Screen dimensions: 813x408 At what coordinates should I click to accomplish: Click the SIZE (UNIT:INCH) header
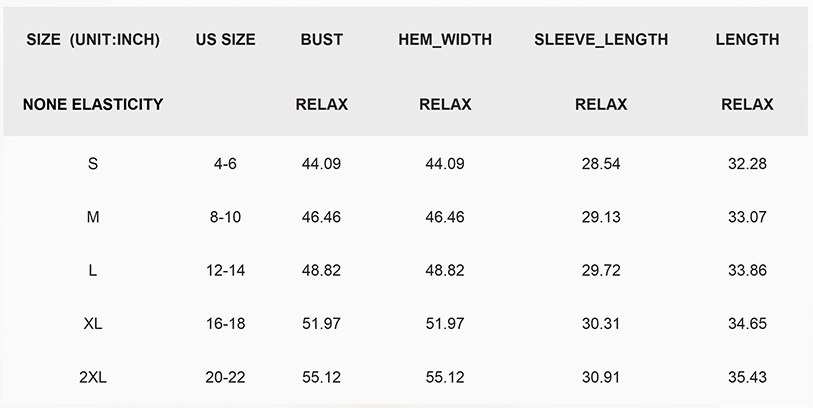93,40
